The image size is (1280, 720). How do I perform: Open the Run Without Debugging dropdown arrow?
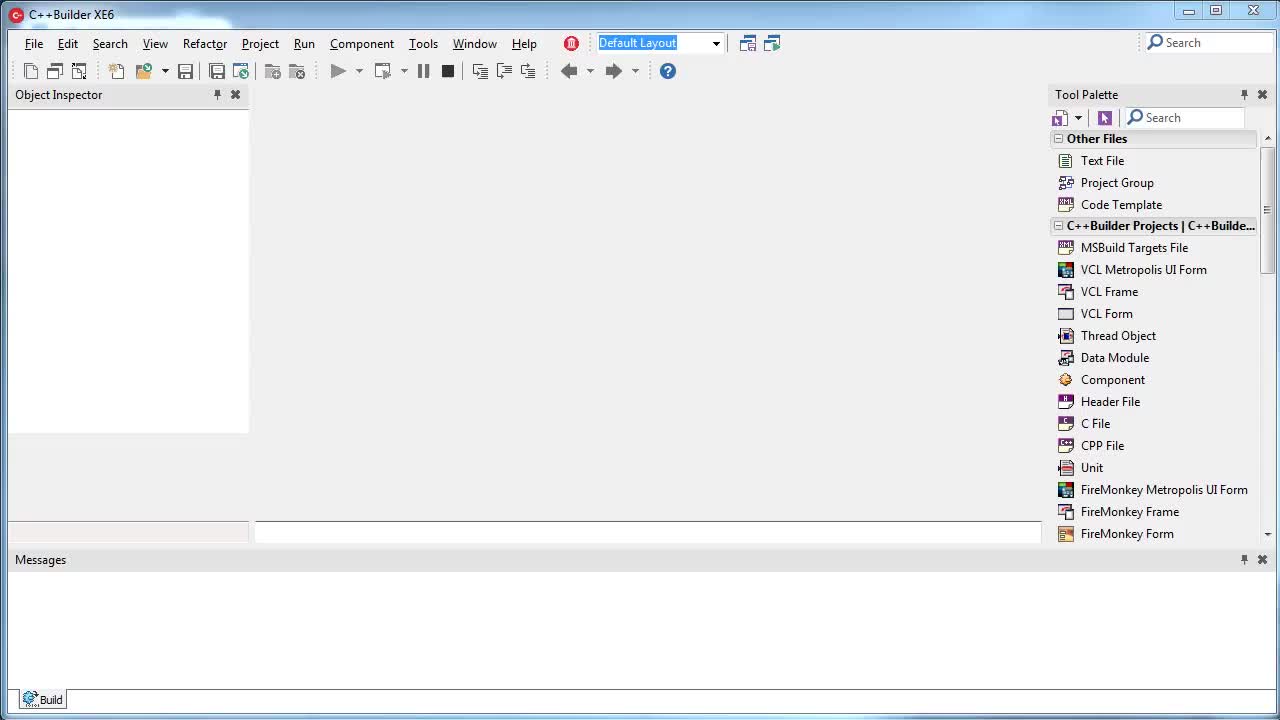tap(404, 71)
